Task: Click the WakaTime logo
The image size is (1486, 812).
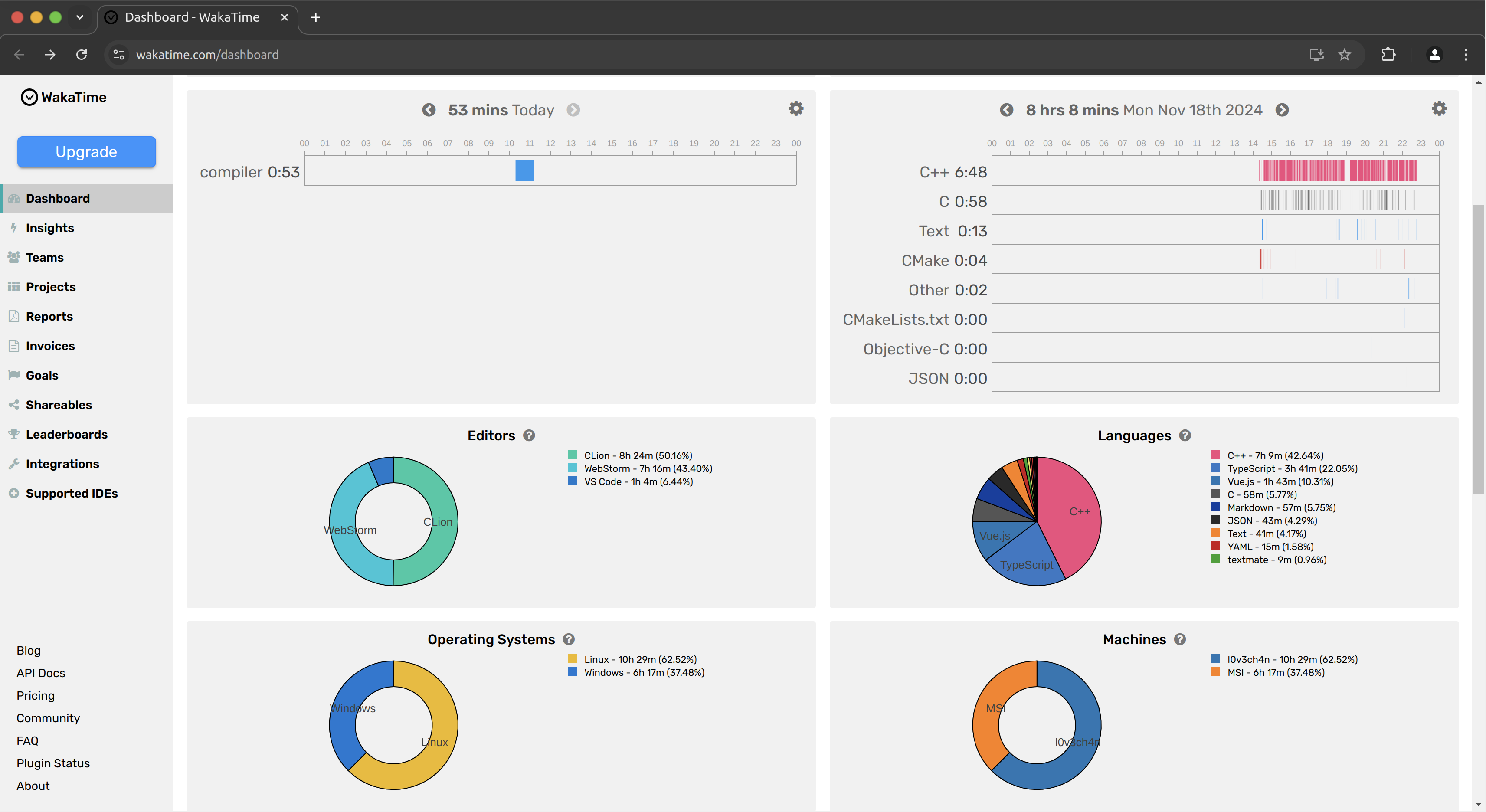Action: point(63,97)
